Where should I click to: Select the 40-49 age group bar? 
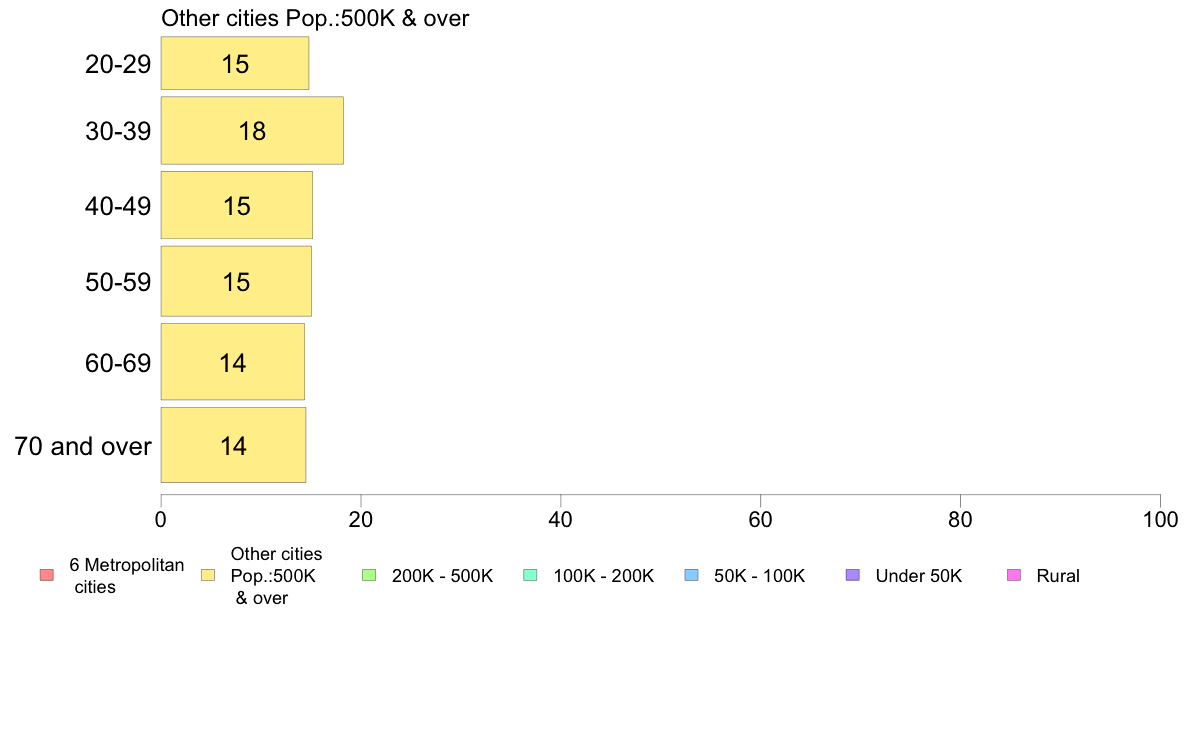click(236, 205)
